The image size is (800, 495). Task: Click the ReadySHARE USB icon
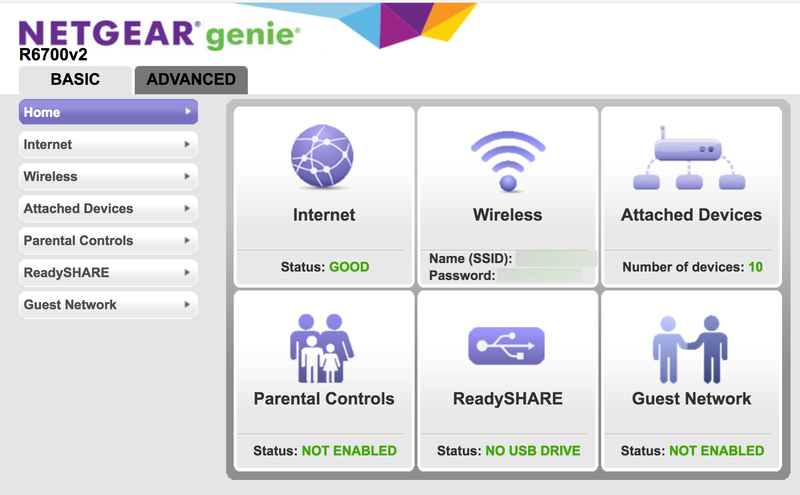pos(507,345)
